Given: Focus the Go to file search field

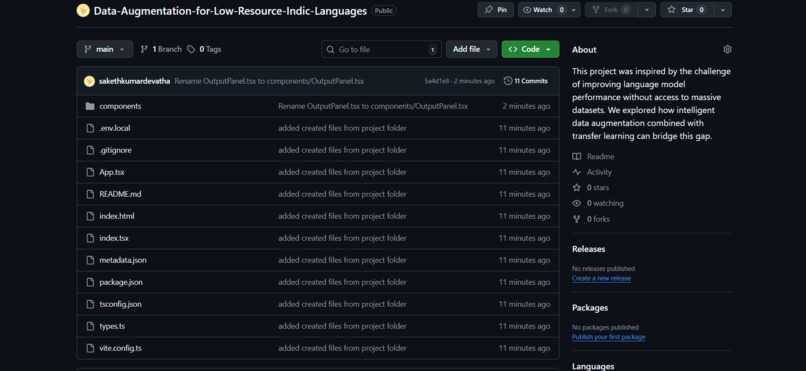Looking at the screenshot, I should 381,49.
